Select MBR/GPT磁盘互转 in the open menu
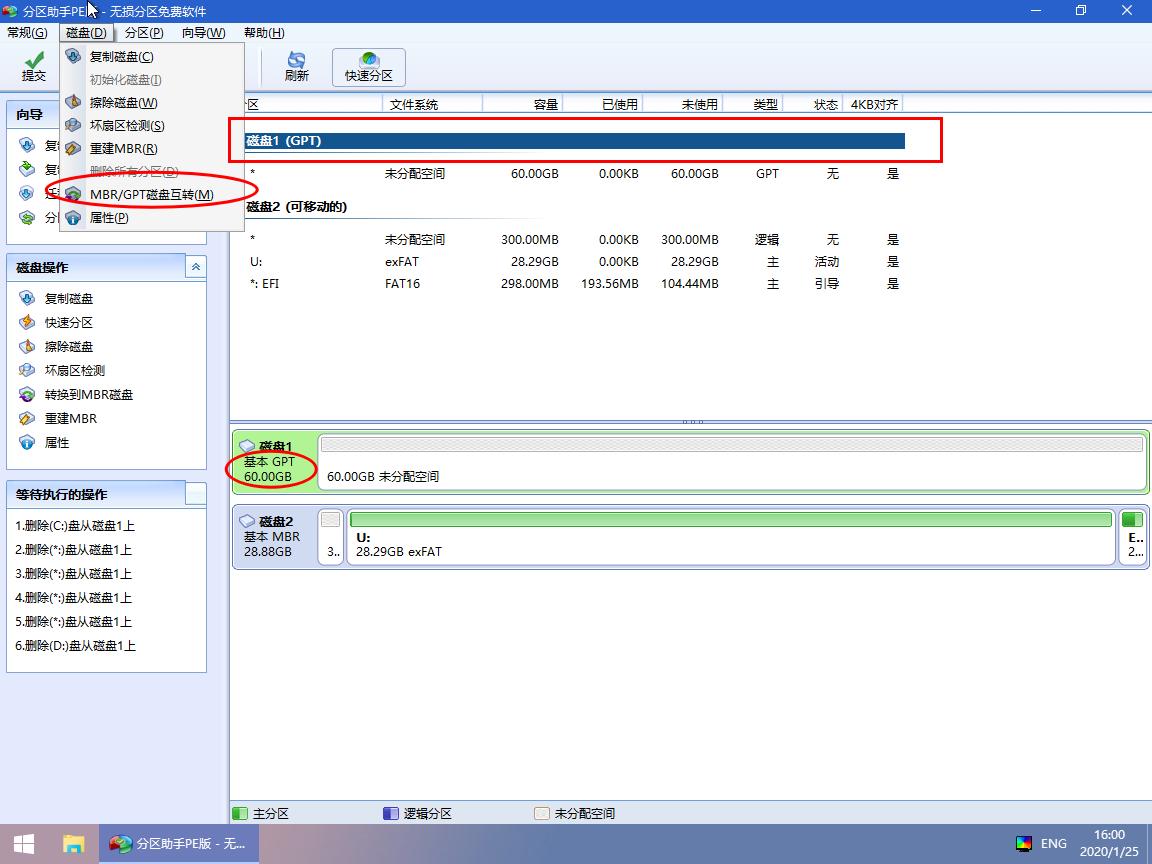This screenshot has height=864, width=1152. pos(138,193)
